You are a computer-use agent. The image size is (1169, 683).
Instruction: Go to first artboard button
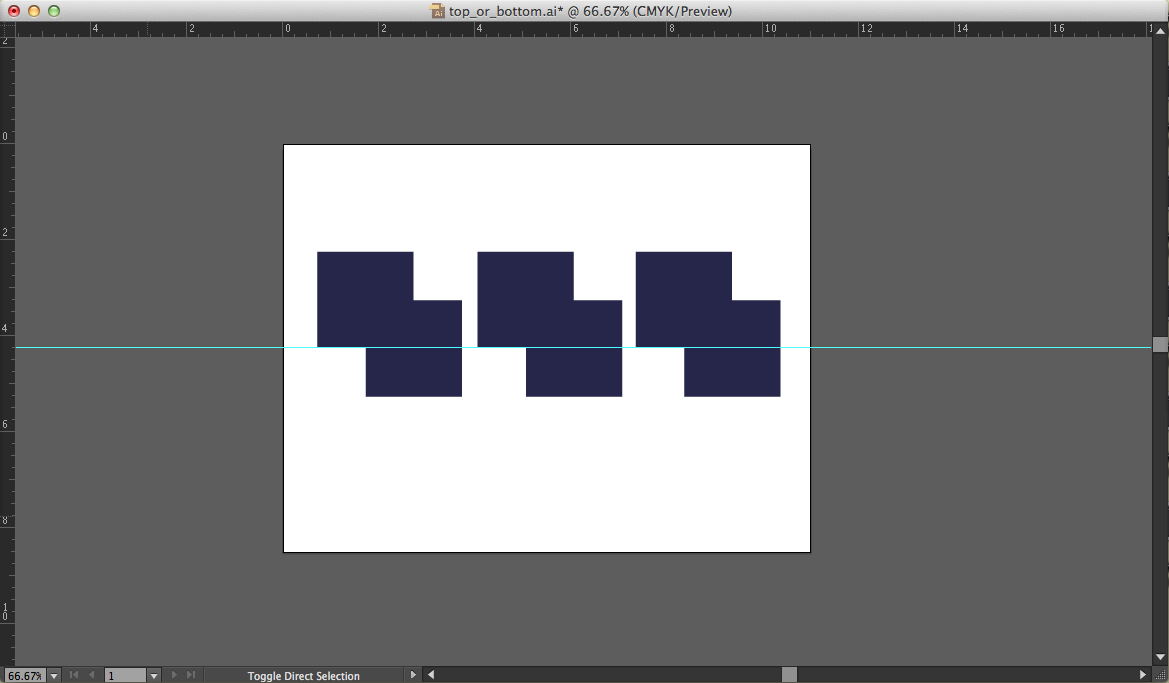click(73, 676)
